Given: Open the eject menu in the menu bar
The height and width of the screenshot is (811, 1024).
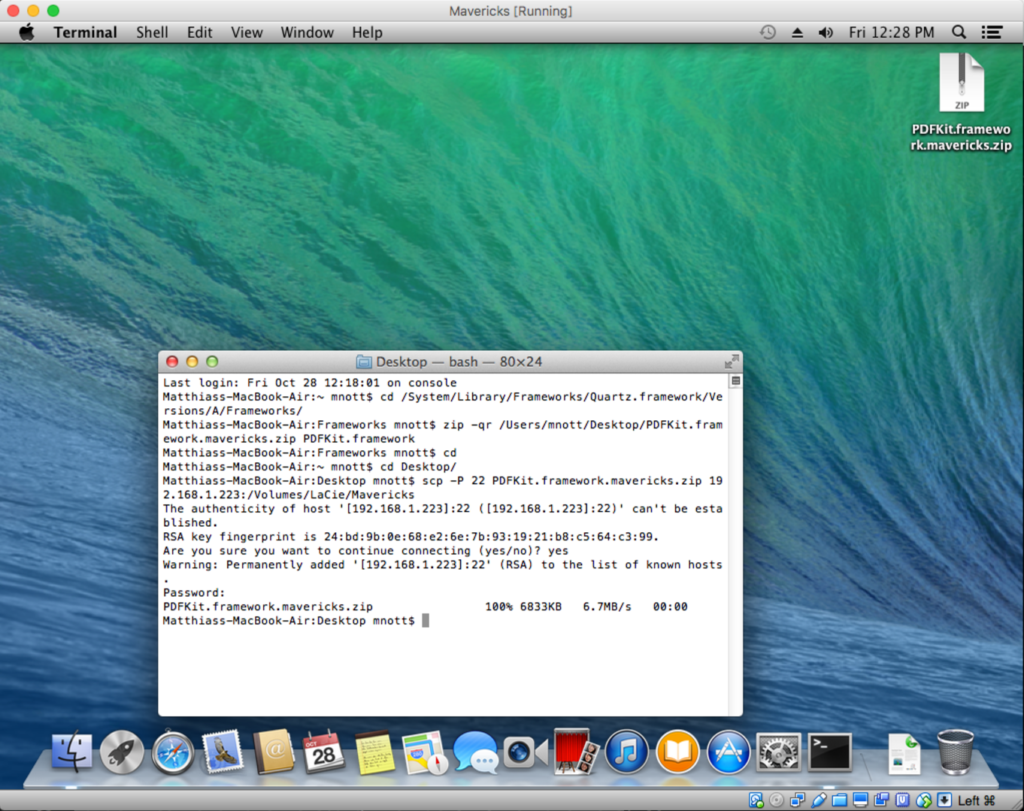Looking at the screenshot, I should pyautogui.click(x=796, y=32).
